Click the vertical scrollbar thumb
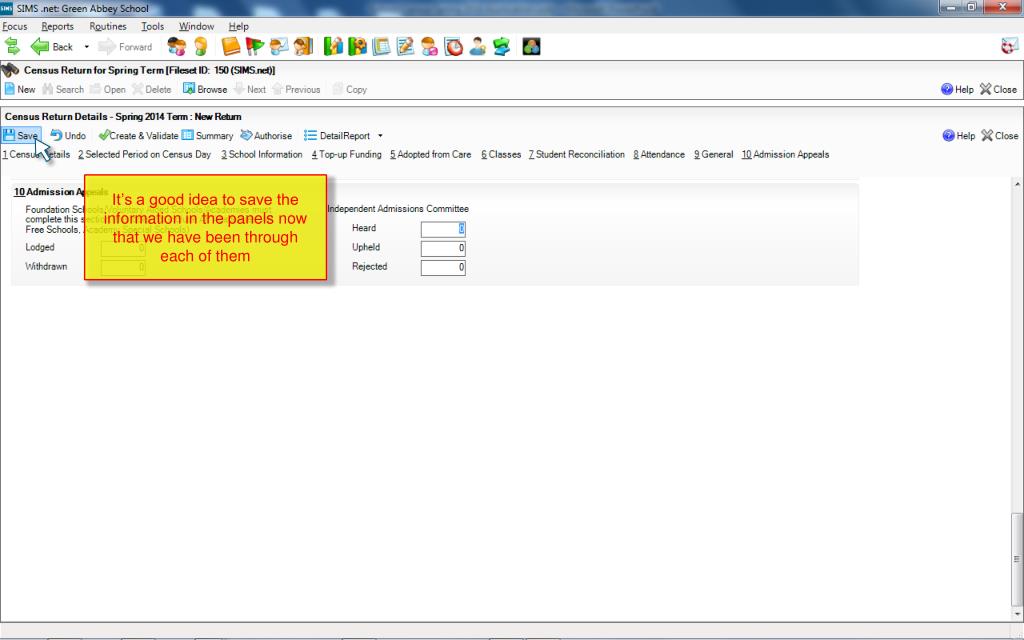The width and height of the screenshot is (1024, 640). pos(1017,560)
